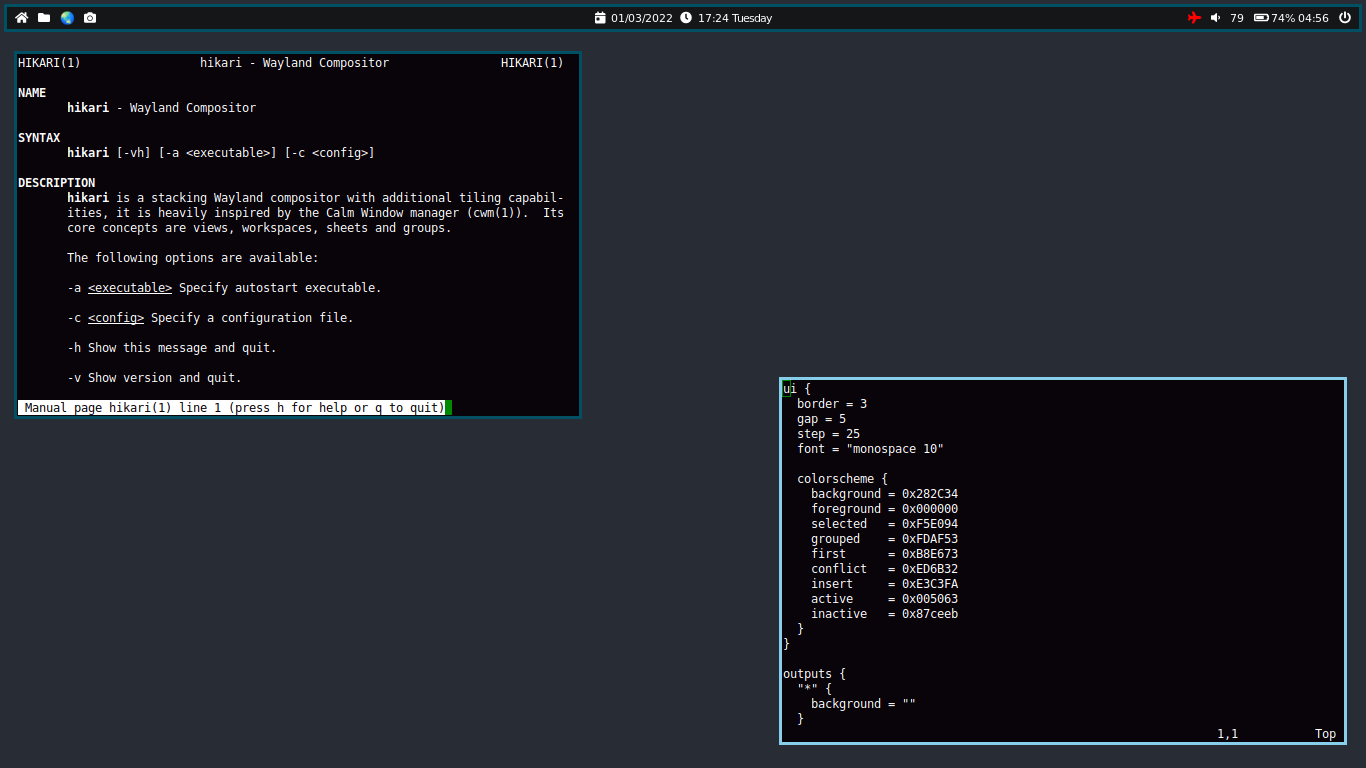The height and width of the screenshot is (768, 1366).
Task: Launch the web browser globe icon
Action: (67, 18)
